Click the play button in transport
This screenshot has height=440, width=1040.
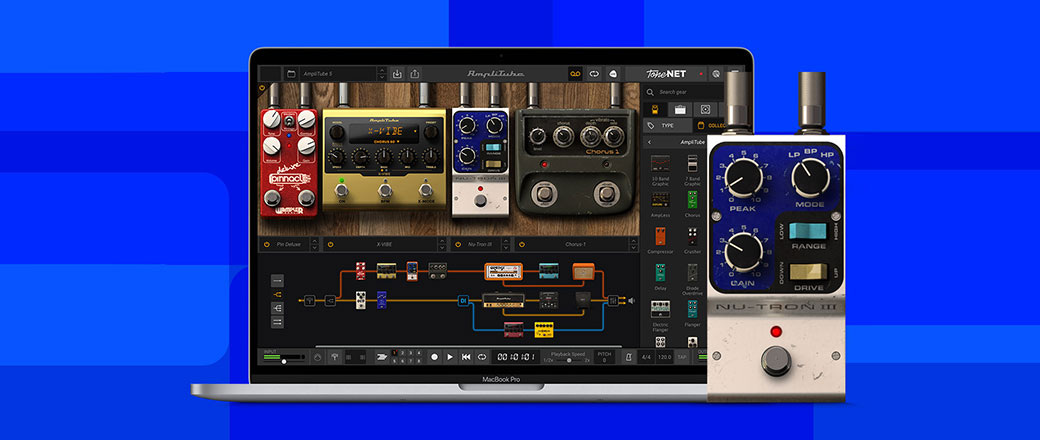(450, 357)
